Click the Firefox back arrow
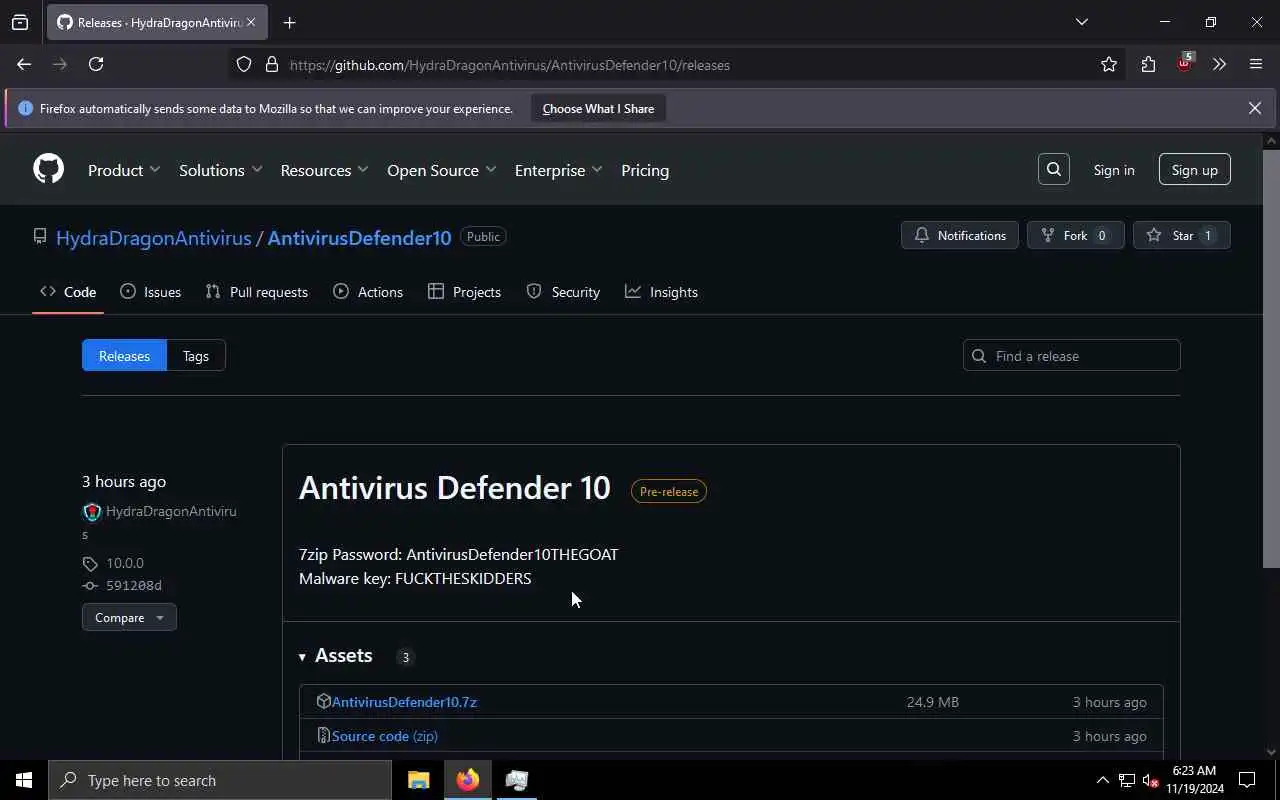This screenshot has height=800, width=1280. click(x=24, y=64)
